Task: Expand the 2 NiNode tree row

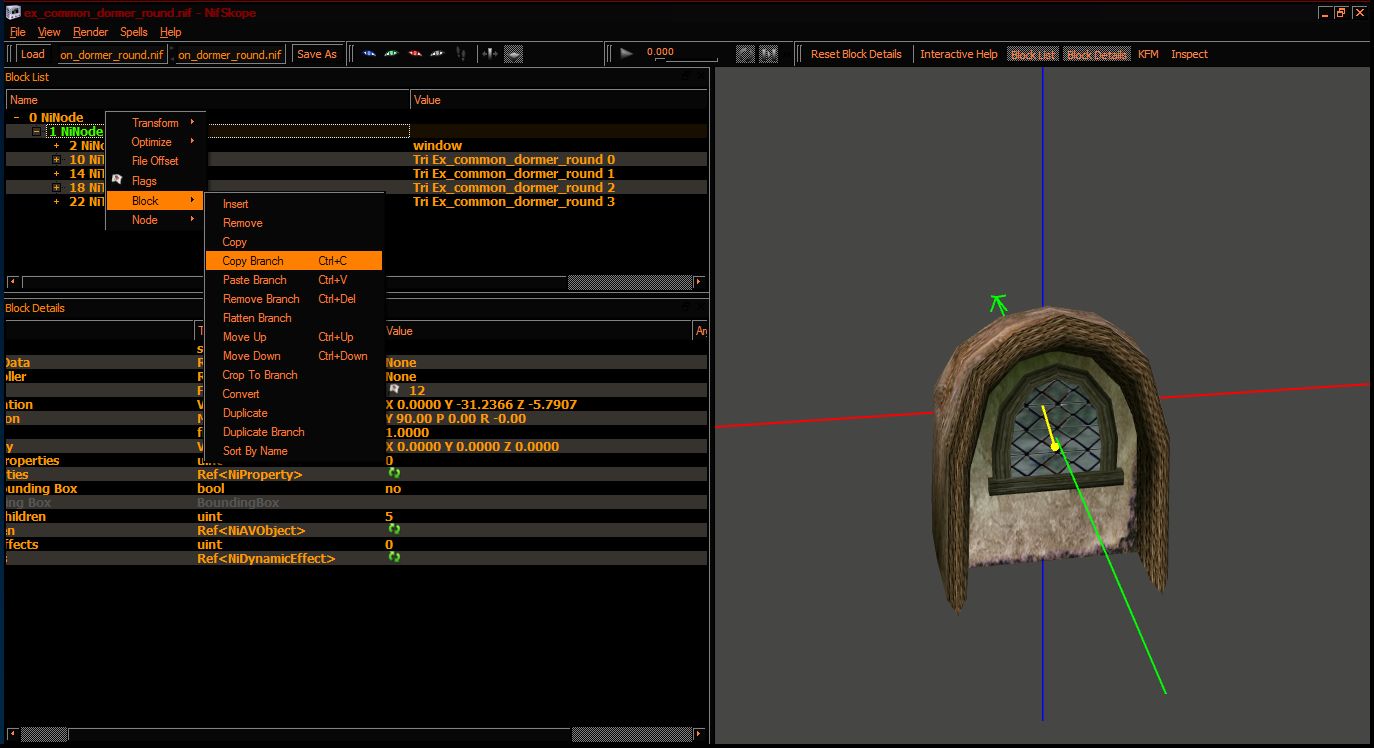Action: point(56,146)
